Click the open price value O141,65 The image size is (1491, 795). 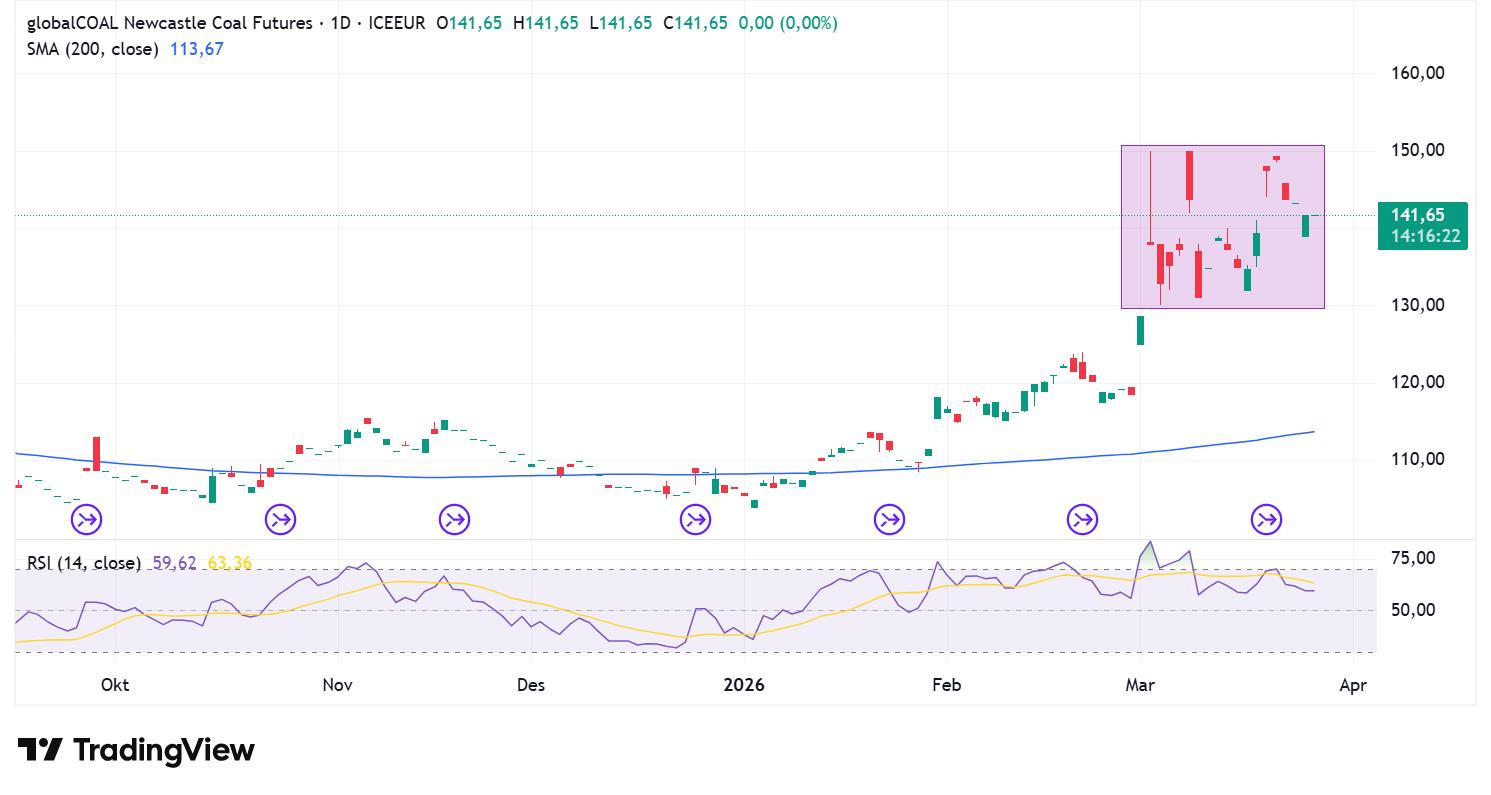tap(469, 23)
